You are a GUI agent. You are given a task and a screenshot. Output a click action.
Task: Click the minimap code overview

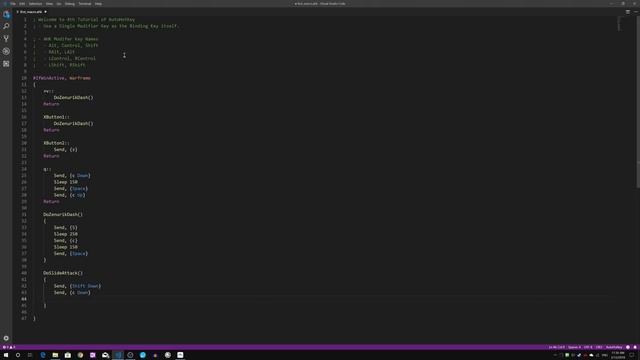pyautogui.click(x=619, y=24)
